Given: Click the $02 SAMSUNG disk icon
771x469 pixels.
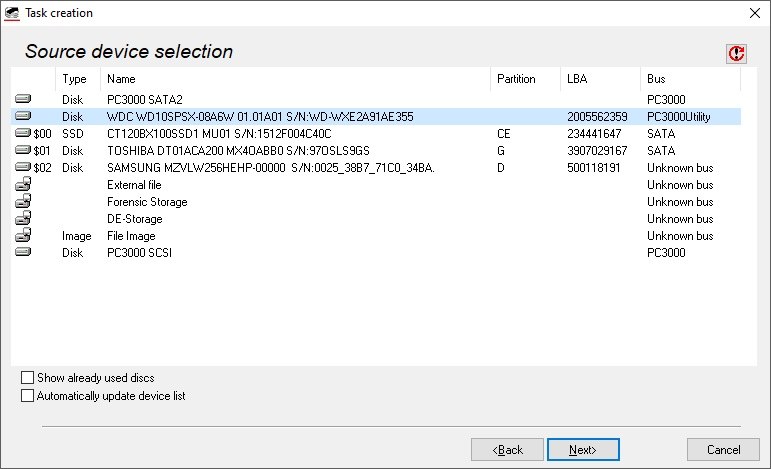Looking at the screenshot, I should point(23,168).
